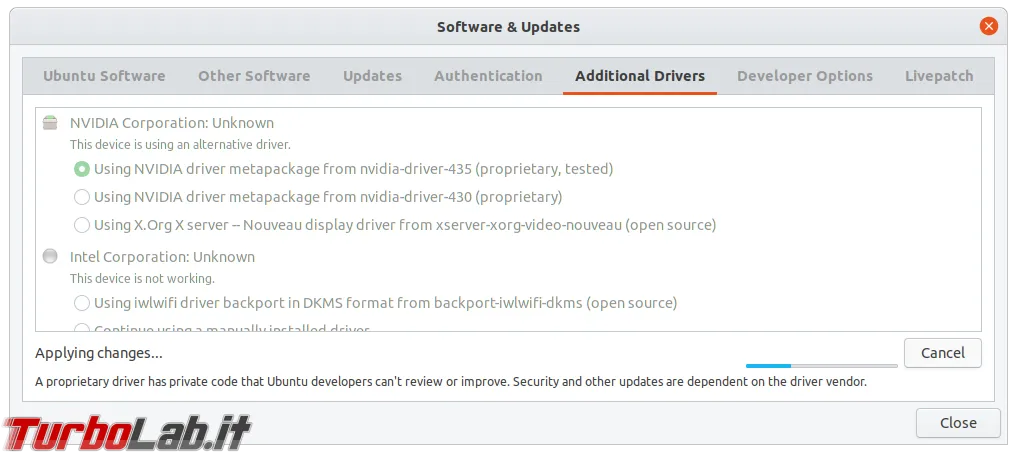Click the 'Software & Updates' window title

click(508, 27)
